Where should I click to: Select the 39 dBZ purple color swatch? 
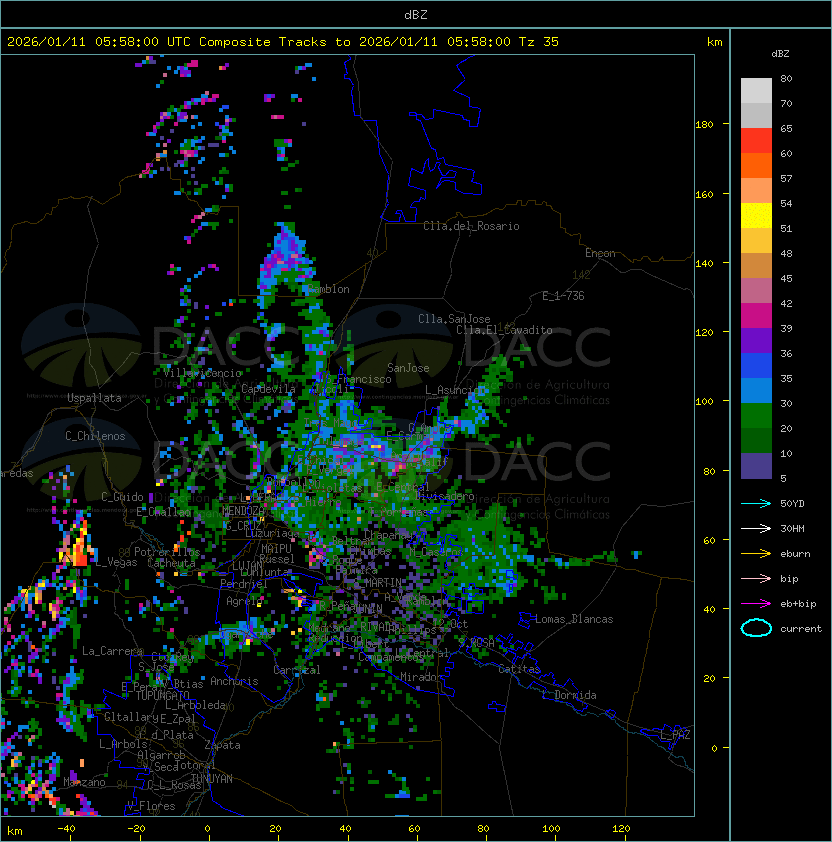(x=756, y=340)
